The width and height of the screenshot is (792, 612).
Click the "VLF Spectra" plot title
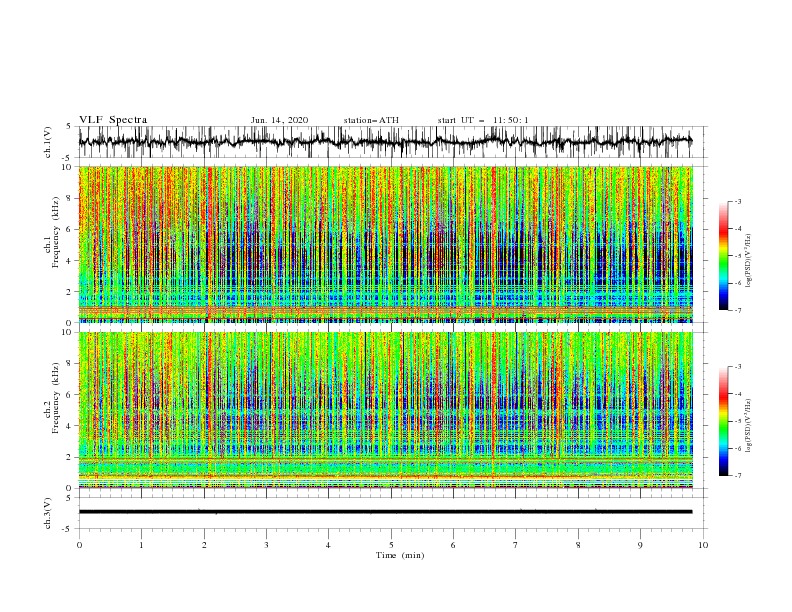tap(113, 120)
